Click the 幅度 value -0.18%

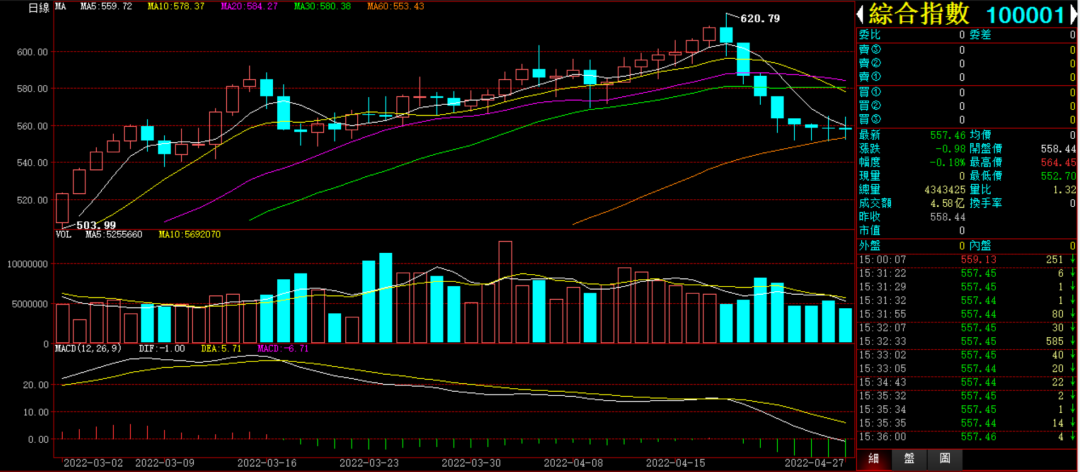click(950, 162)
